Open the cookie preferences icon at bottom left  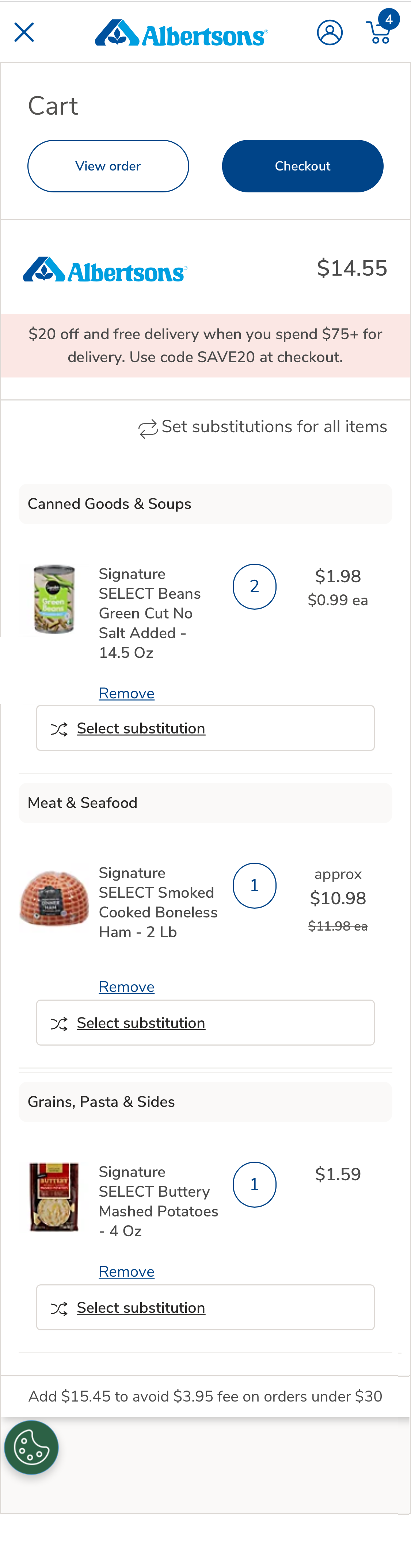tap(31, 1448)
